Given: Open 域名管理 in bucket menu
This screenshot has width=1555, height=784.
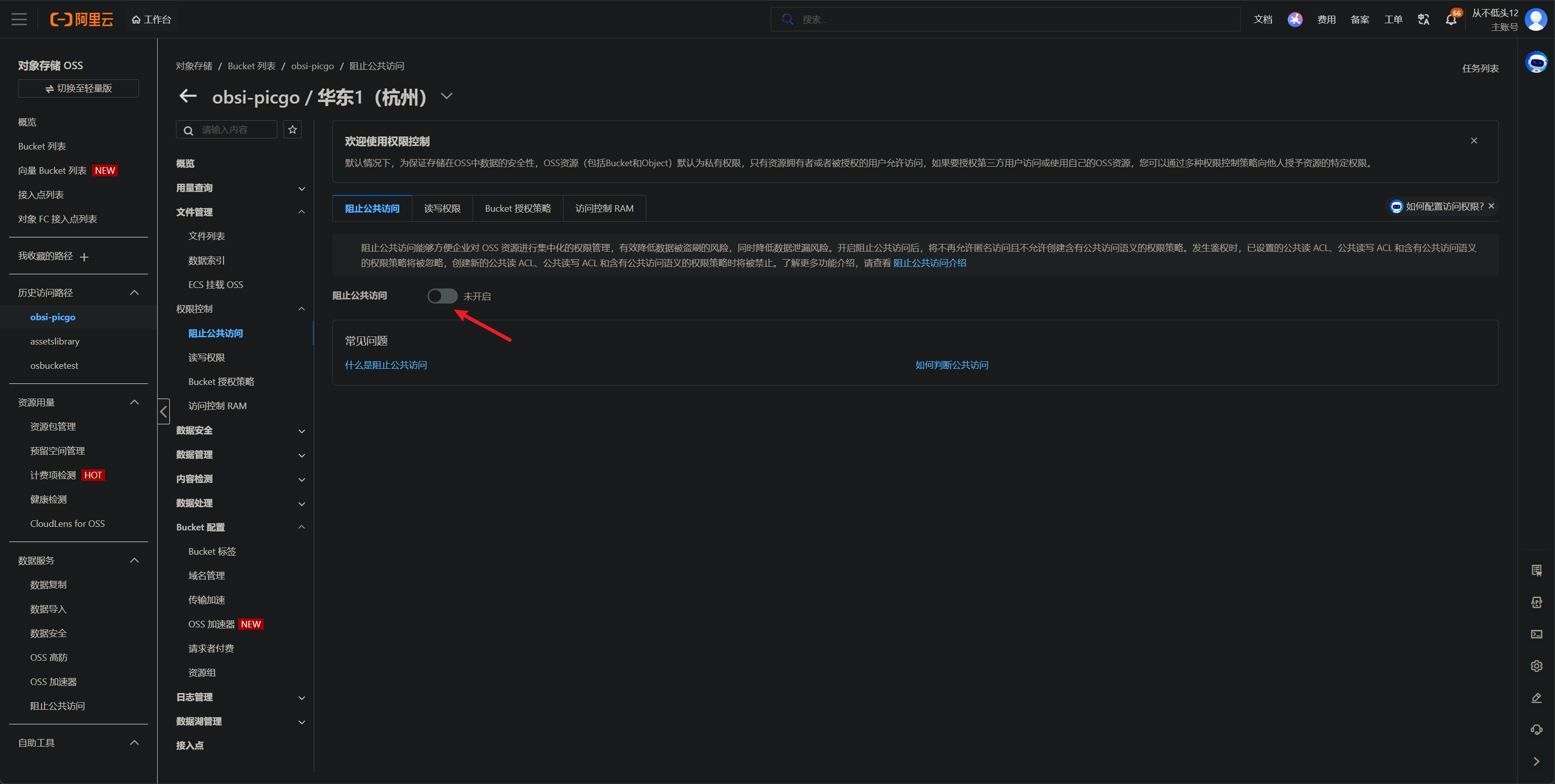Looking at the screenshot, I should (x=207, y=576).
